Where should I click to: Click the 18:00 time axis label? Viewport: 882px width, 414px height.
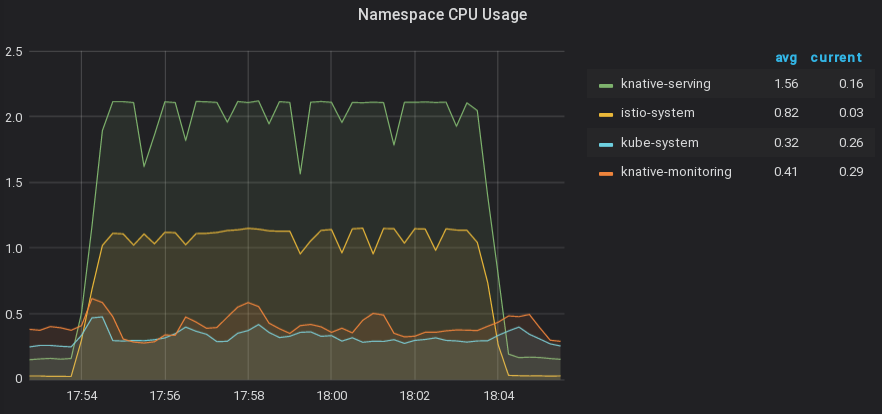[x=331, y=396]
